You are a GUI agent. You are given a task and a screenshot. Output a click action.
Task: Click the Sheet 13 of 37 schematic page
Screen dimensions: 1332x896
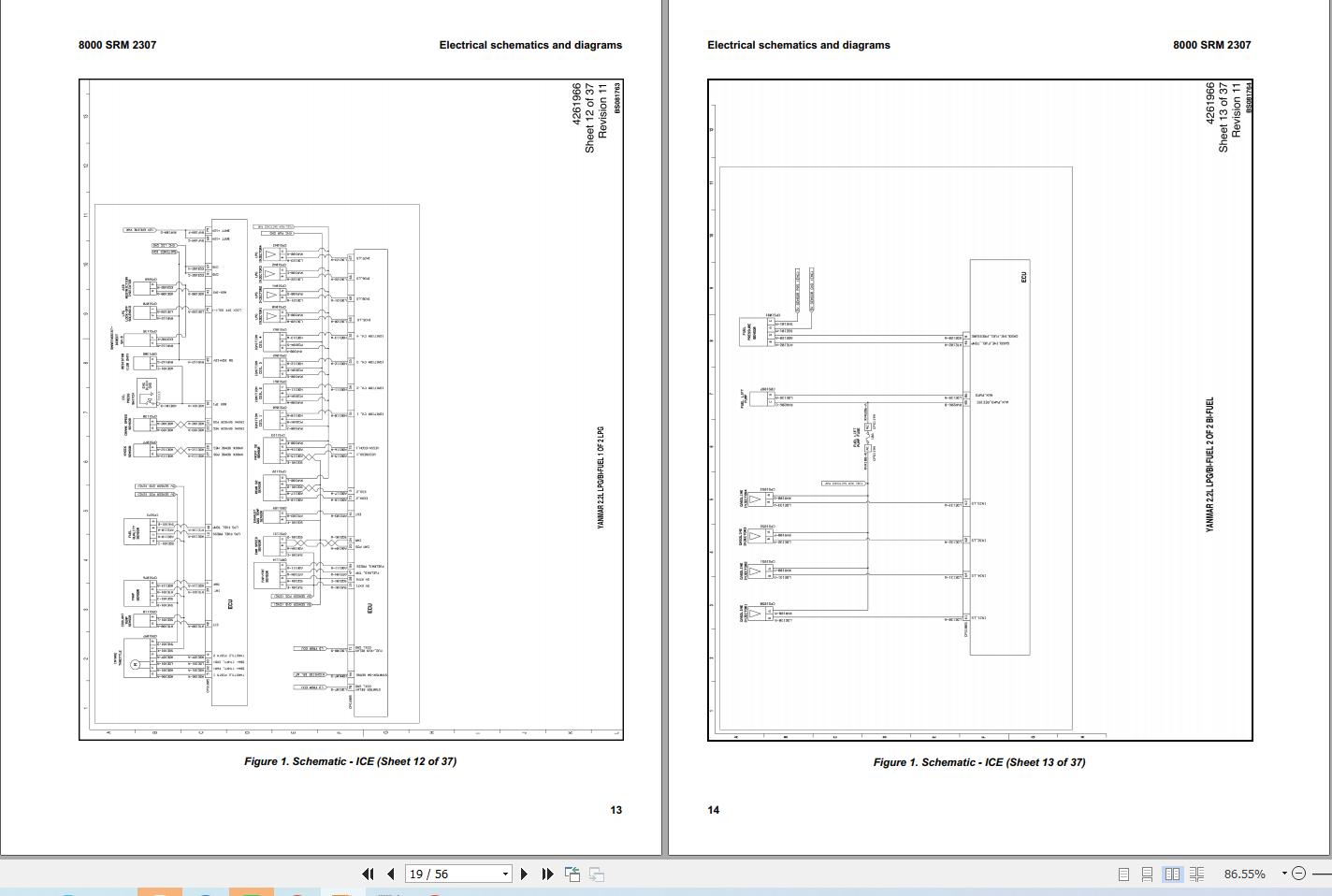tap(979, 410)
